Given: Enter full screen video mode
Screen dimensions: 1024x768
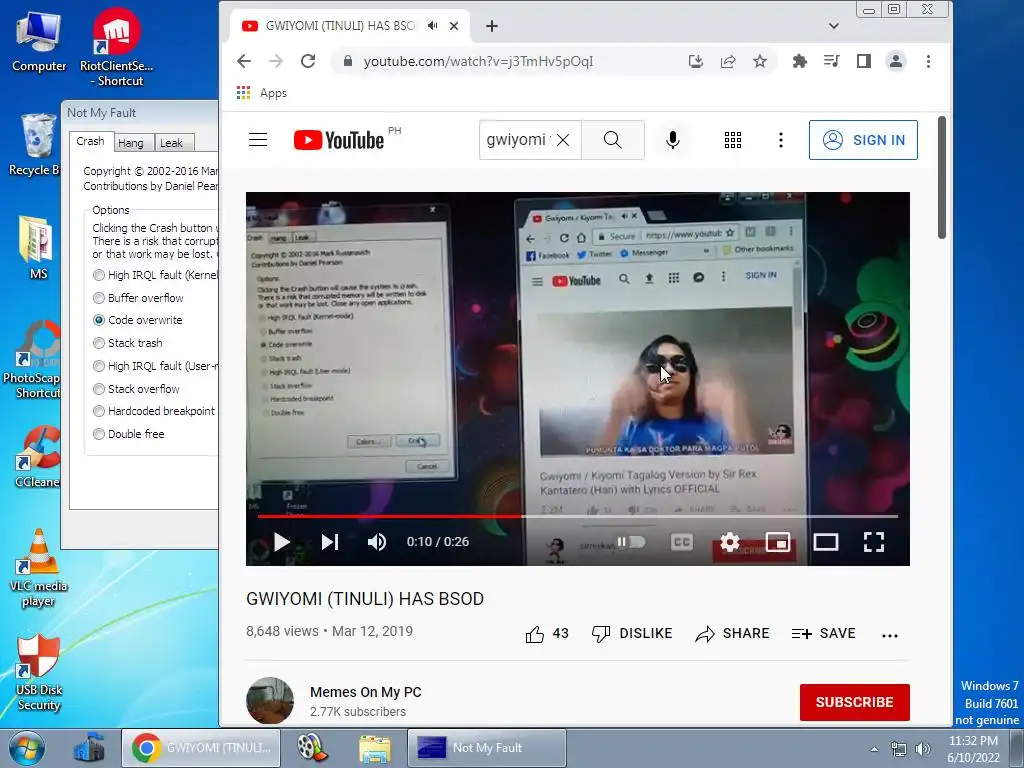Looking at the screenshot, I should point(874,542).
